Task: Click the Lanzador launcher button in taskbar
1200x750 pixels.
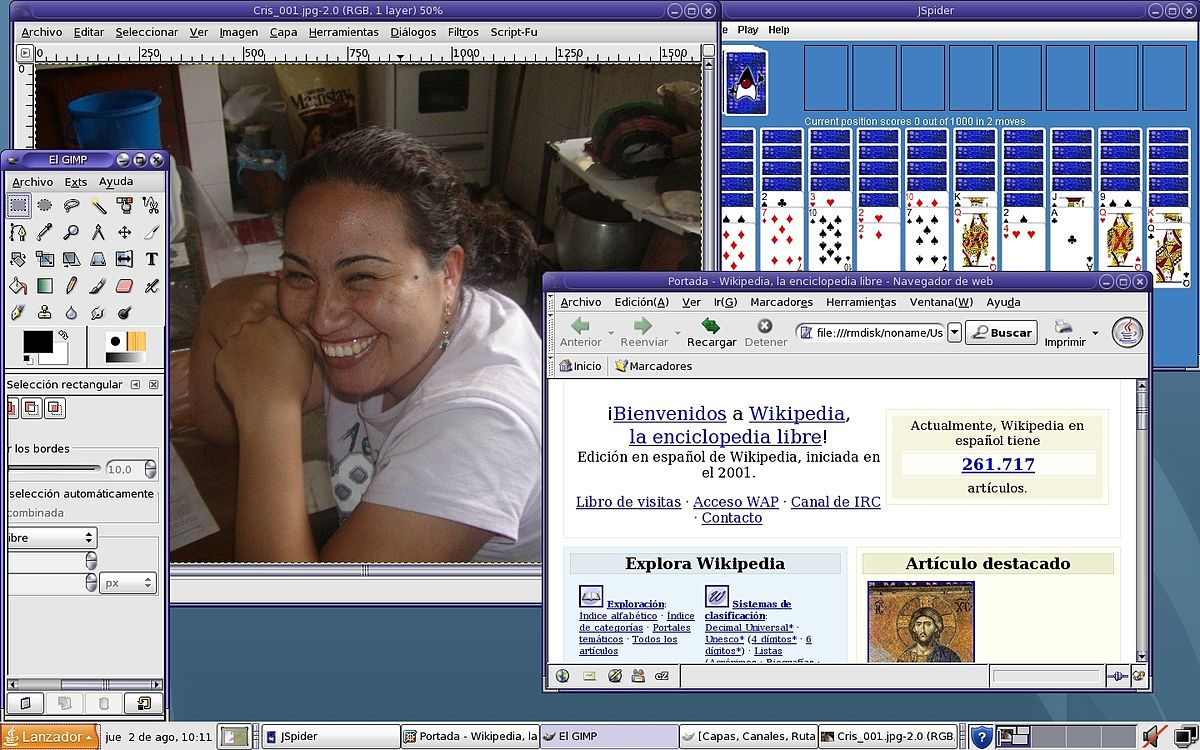Action: (x=50, y=737)
